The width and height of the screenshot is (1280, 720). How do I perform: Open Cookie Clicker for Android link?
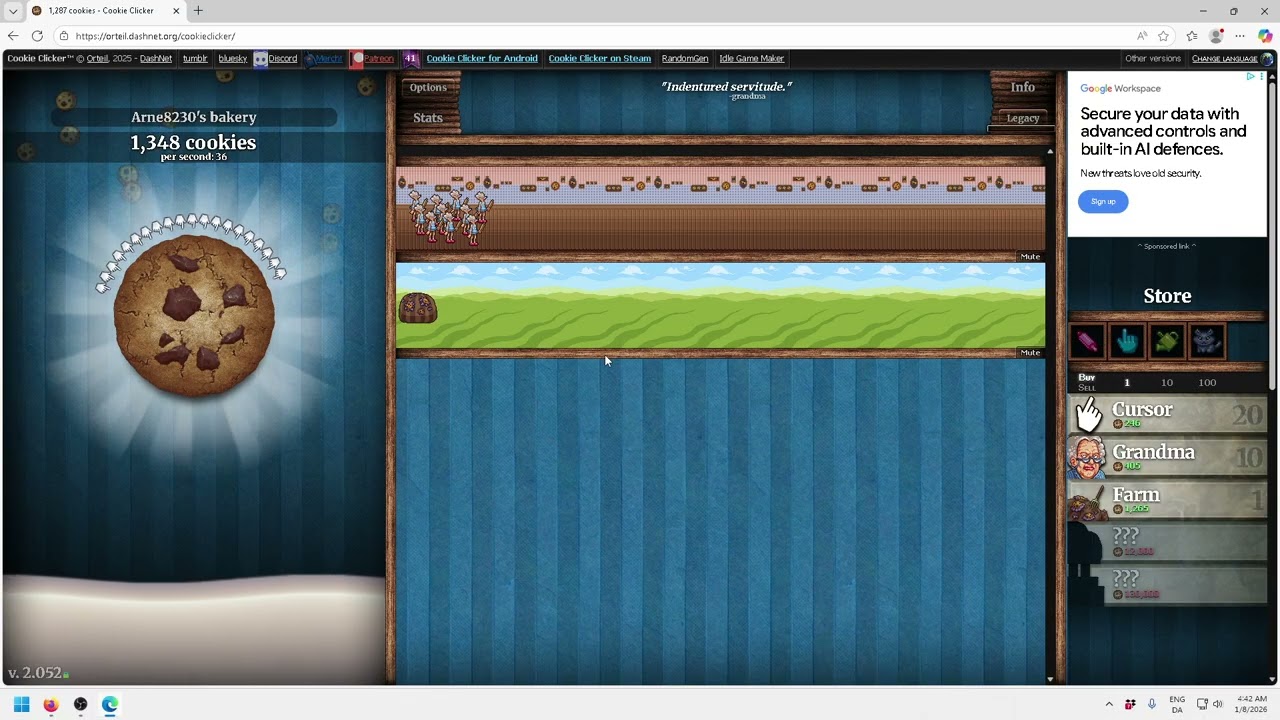(x=482, y=58)
